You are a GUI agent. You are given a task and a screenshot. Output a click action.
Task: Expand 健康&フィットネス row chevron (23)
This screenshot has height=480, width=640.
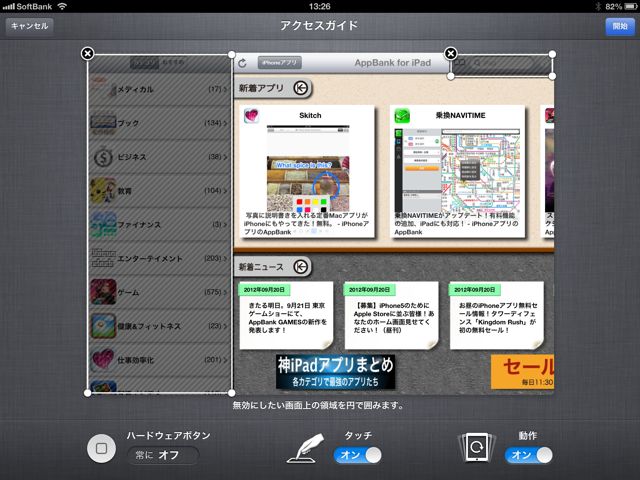point(225,326)
